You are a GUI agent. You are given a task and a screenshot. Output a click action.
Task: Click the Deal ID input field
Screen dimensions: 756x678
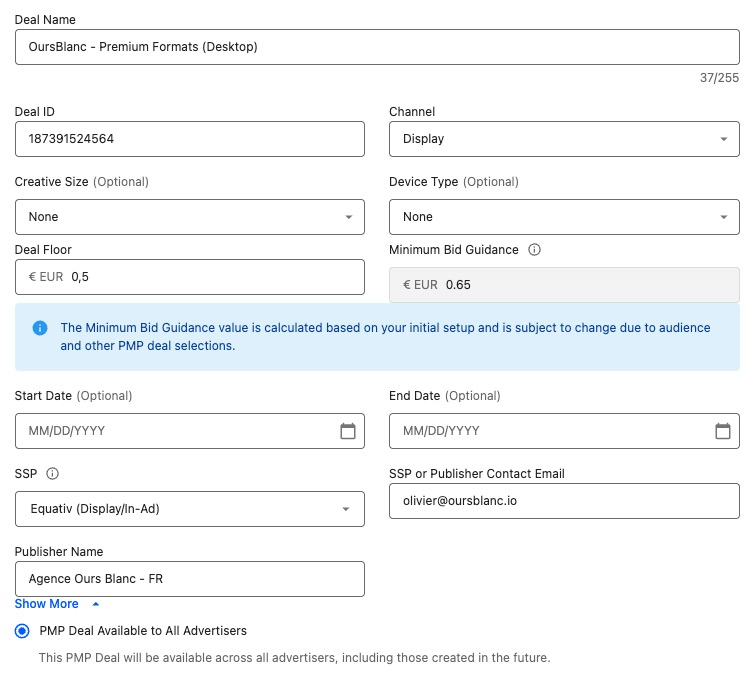(189, 139)
